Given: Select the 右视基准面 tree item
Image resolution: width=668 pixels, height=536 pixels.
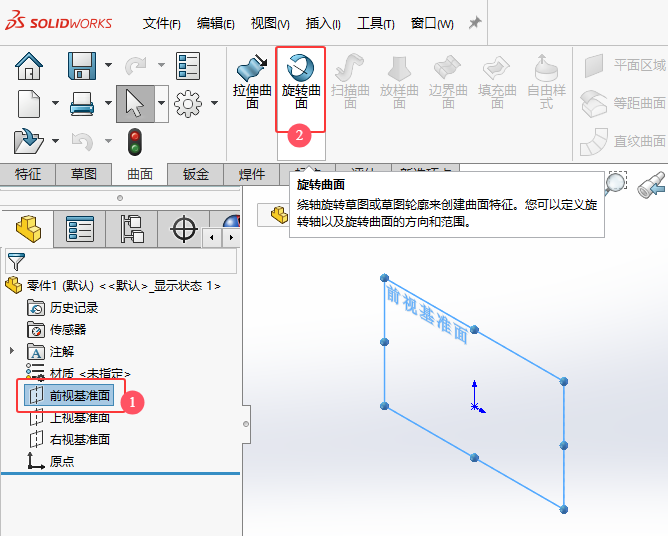Looking at the screenshot, I should (x=70, y=440).
